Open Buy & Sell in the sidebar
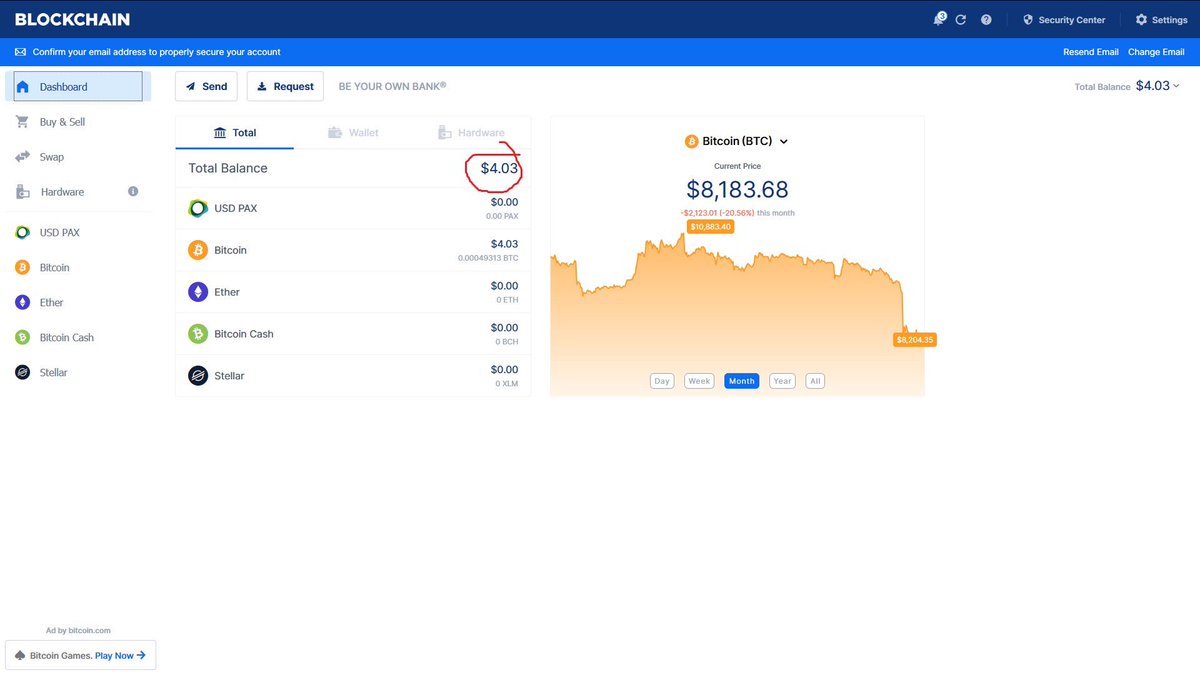This screenshot has width=1200, height=675. 62,122
